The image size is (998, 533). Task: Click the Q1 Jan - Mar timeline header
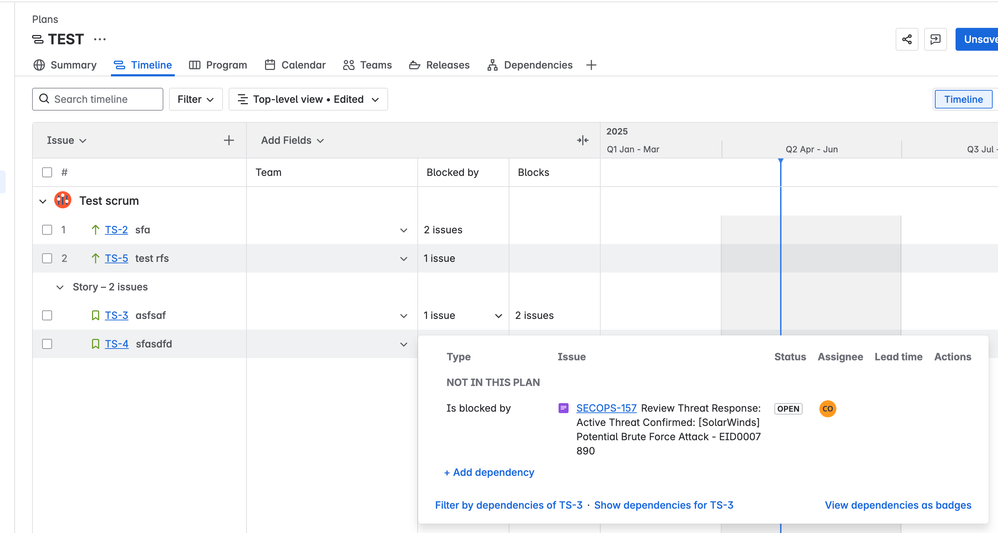[x=633, y=149]
